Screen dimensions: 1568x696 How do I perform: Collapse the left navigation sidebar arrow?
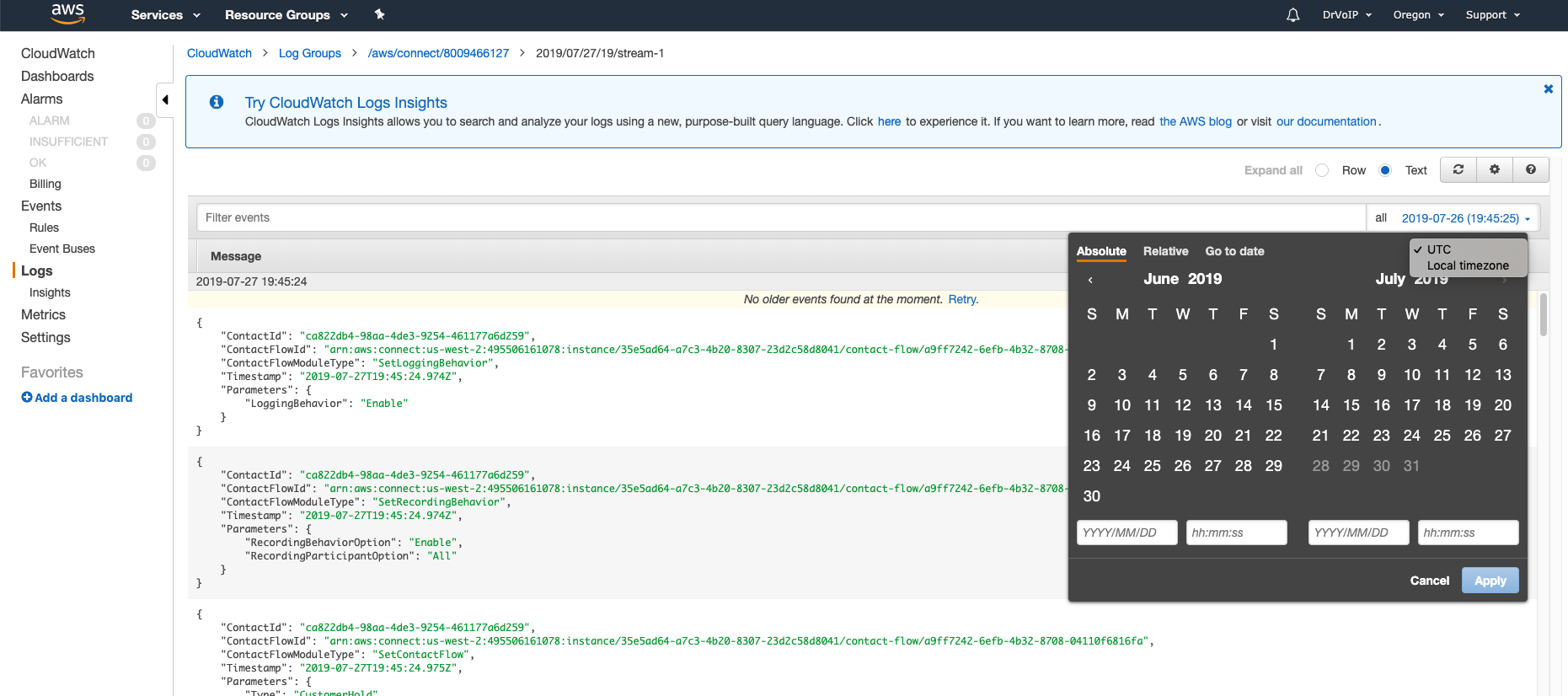[165, 99]
